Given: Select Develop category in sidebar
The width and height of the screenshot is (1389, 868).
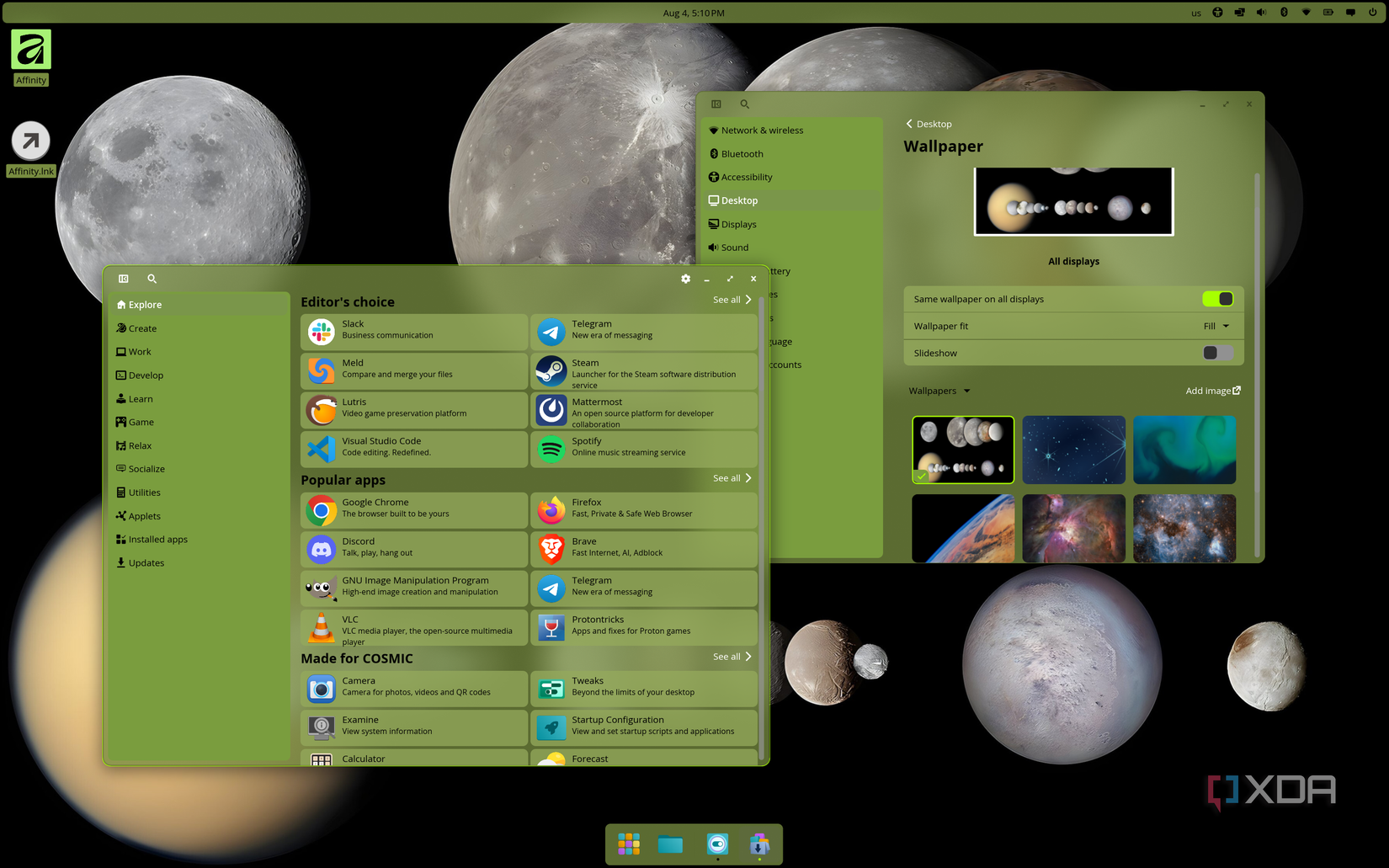Looking at the screenshot, I should [x=199, y=375].
